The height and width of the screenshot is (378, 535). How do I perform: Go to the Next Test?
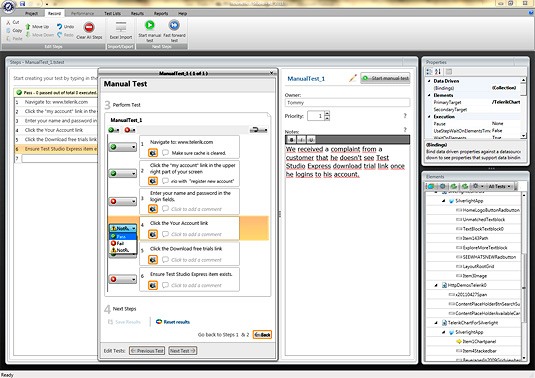(182, 351)
